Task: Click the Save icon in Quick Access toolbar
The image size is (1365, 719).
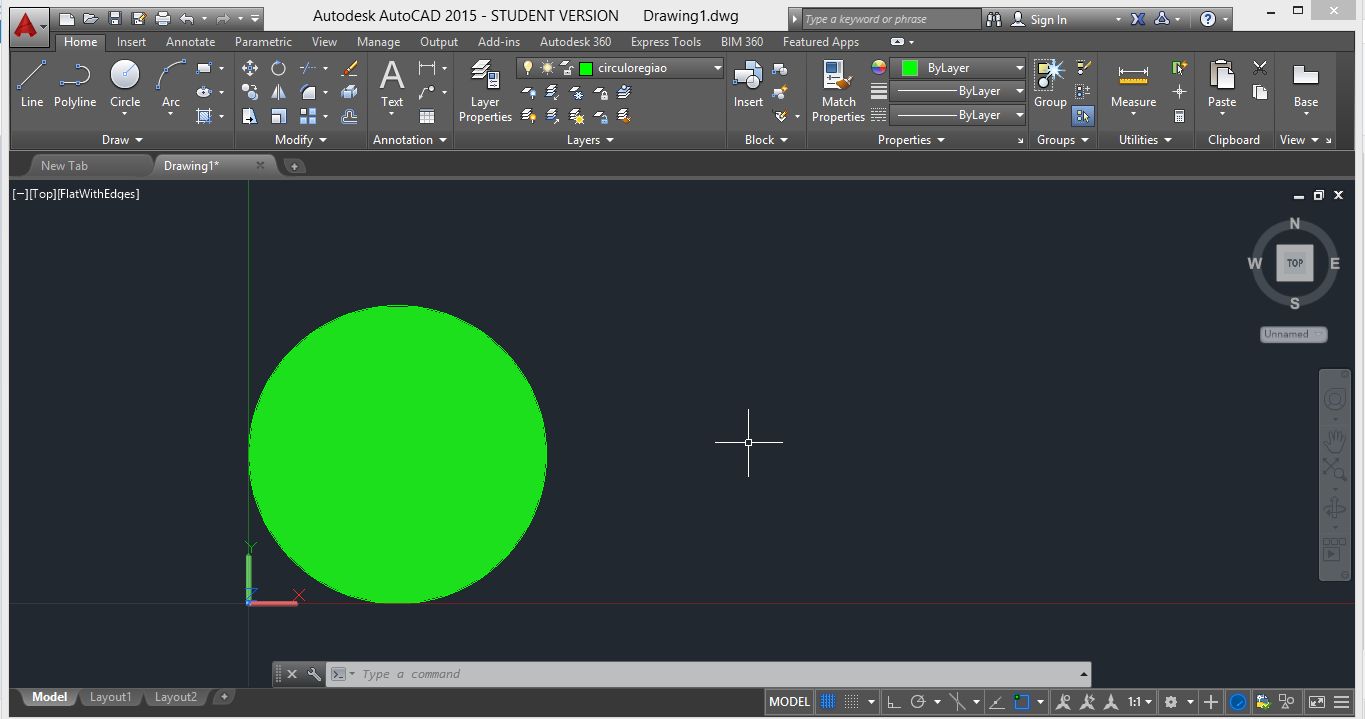Action: [115, 18]
